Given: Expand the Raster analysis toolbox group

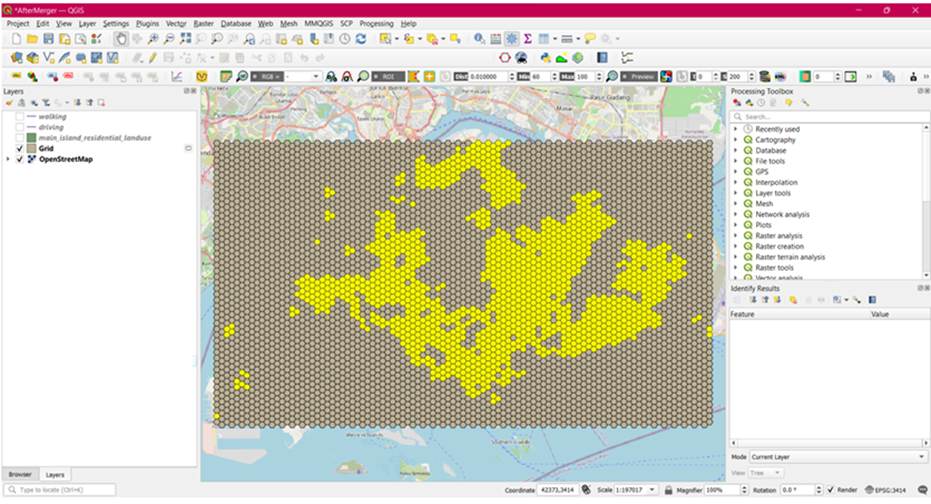Looking at the screenshot, I should pyautogui.click(x=735, y=236).
